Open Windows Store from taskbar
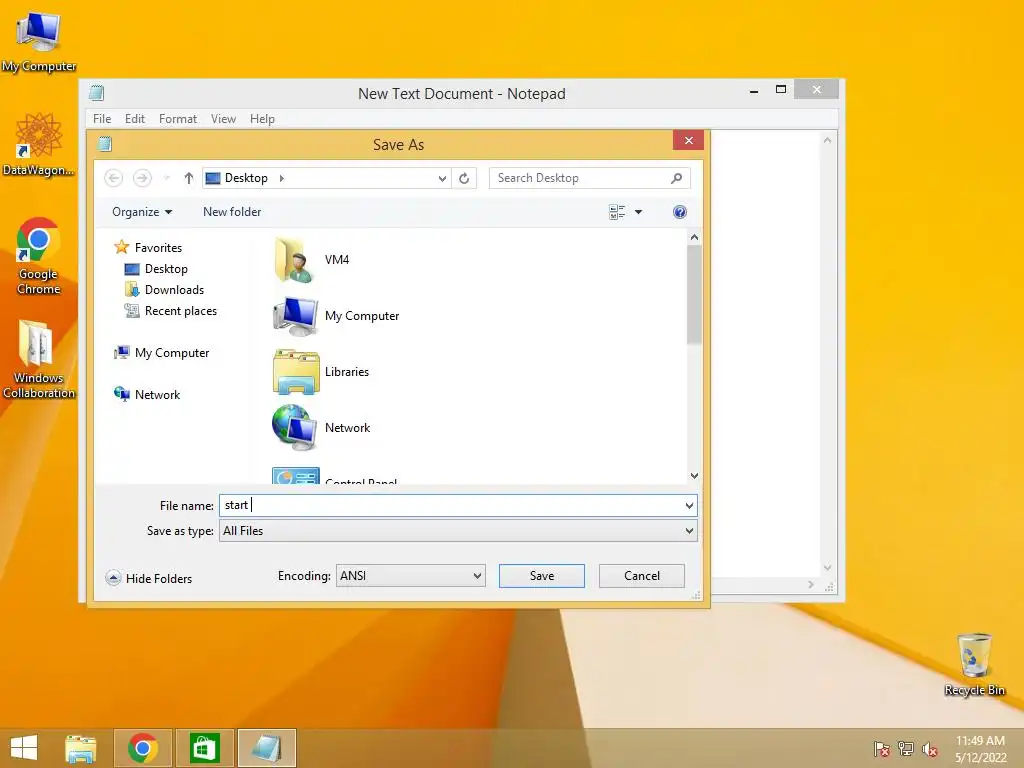Image resolution: width=1024 pixels, height=768 pixels. [204, 748]
